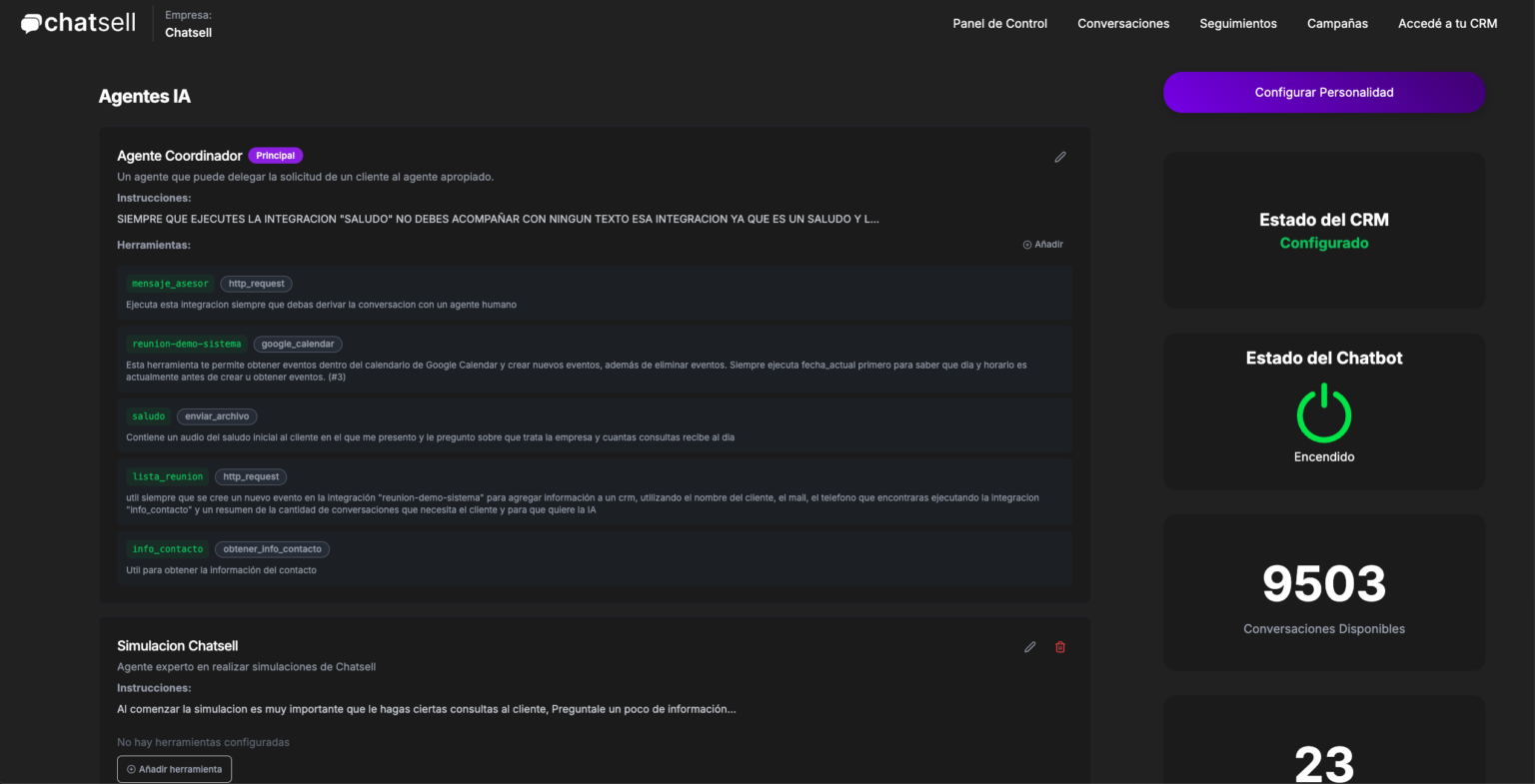Toggle the chatbot power button
This screenshot has height=784, width=1535.
pos(1323,413)
